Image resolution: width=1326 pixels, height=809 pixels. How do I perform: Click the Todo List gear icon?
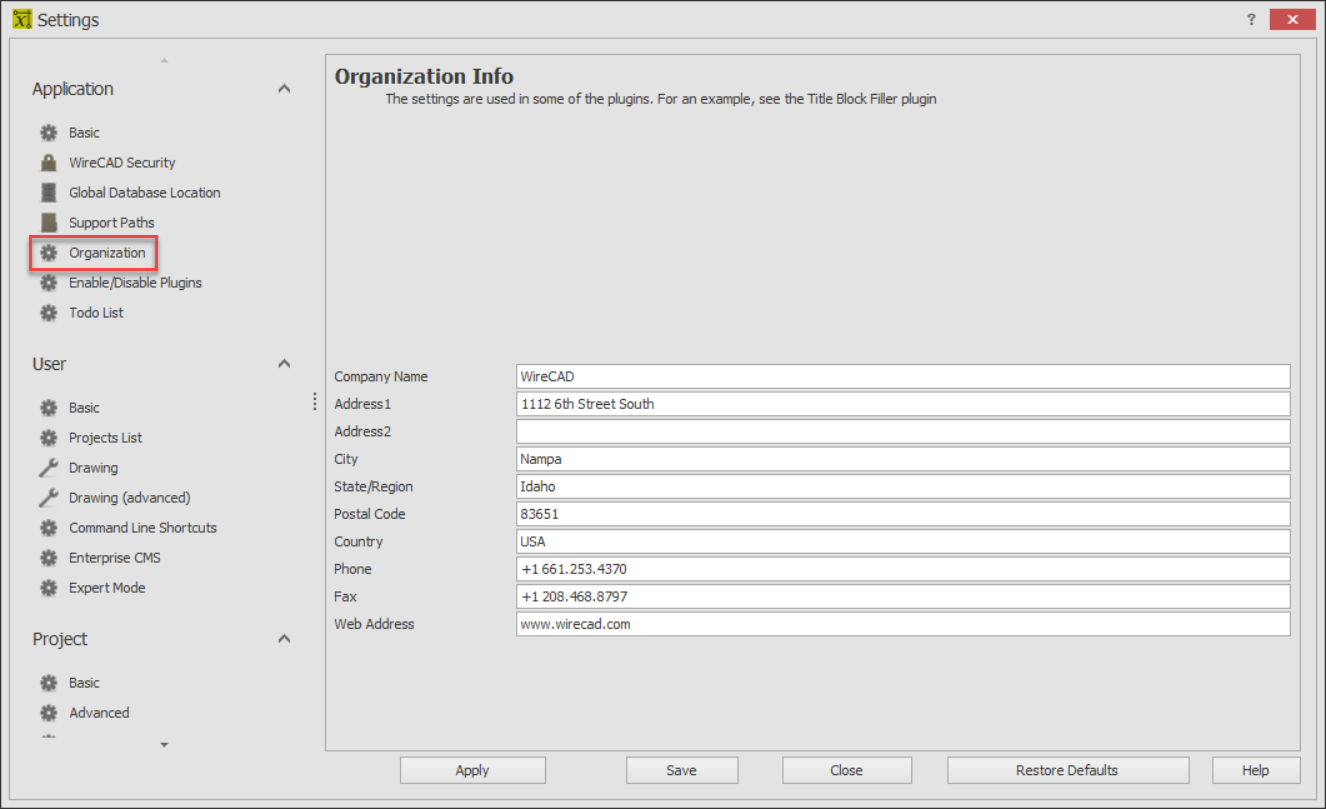(48, 313)
